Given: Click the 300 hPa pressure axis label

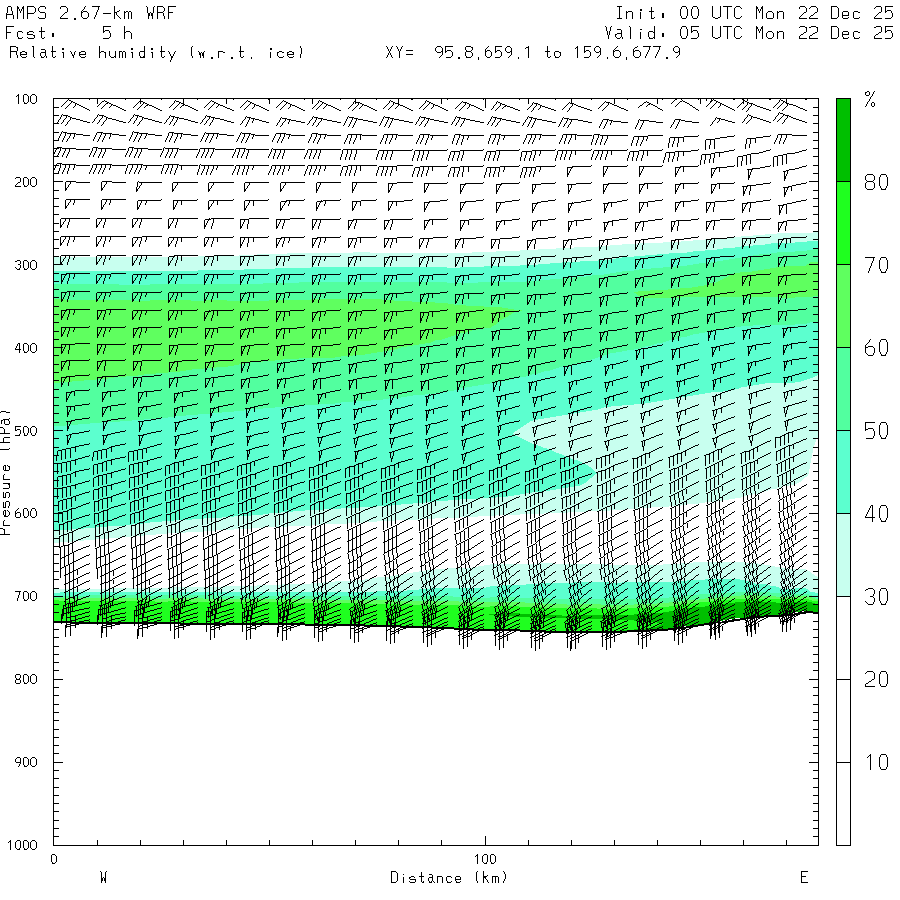Looking at the screenshot, I should point(26,265).
